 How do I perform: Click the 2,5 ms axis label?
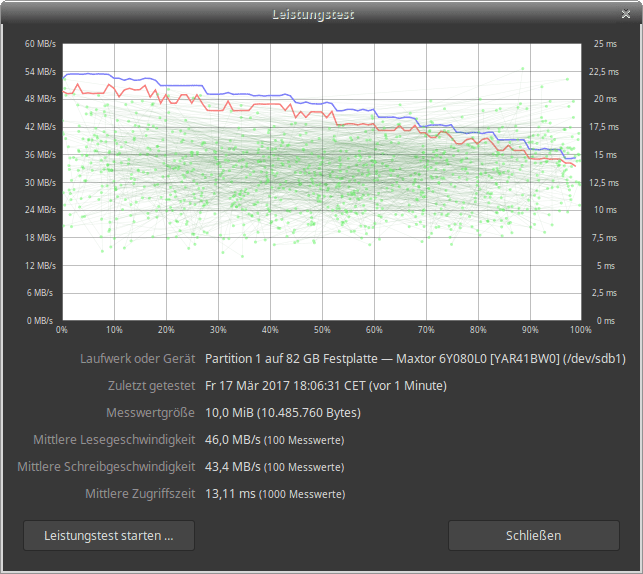click(x=604, y=293)
